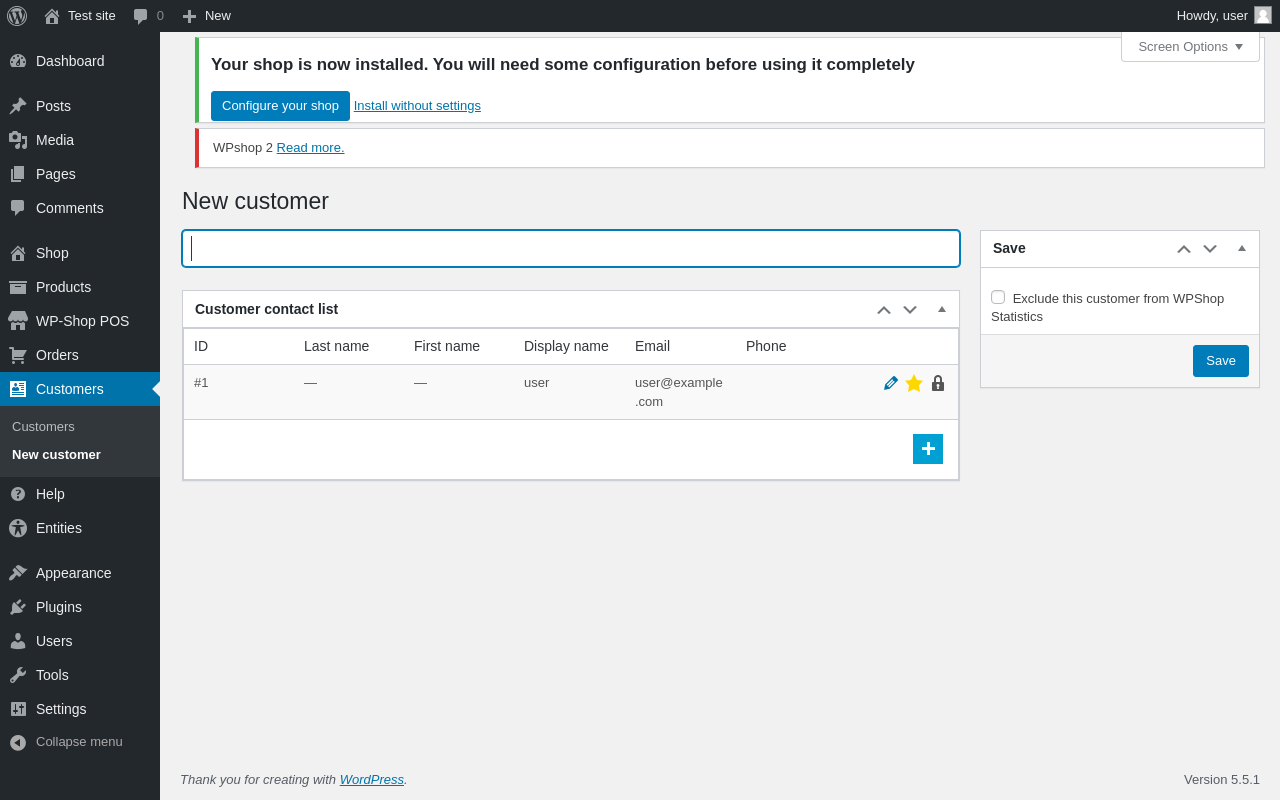Click the Install without settings link
Screen dimensions: 1280x800
point(417,106)
